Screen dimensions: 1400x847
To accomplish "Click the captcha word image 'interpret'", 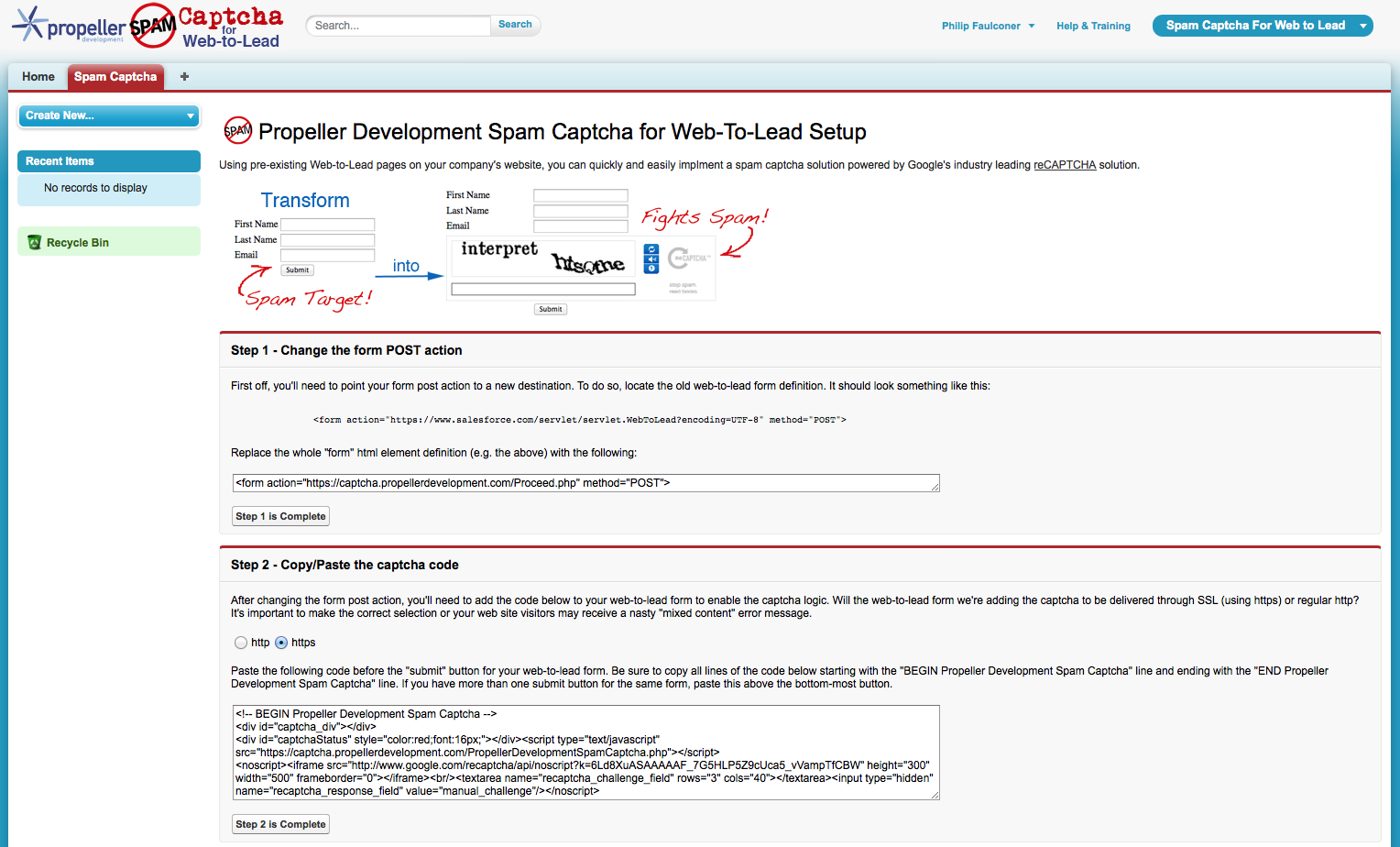I will tap(499, 249).
